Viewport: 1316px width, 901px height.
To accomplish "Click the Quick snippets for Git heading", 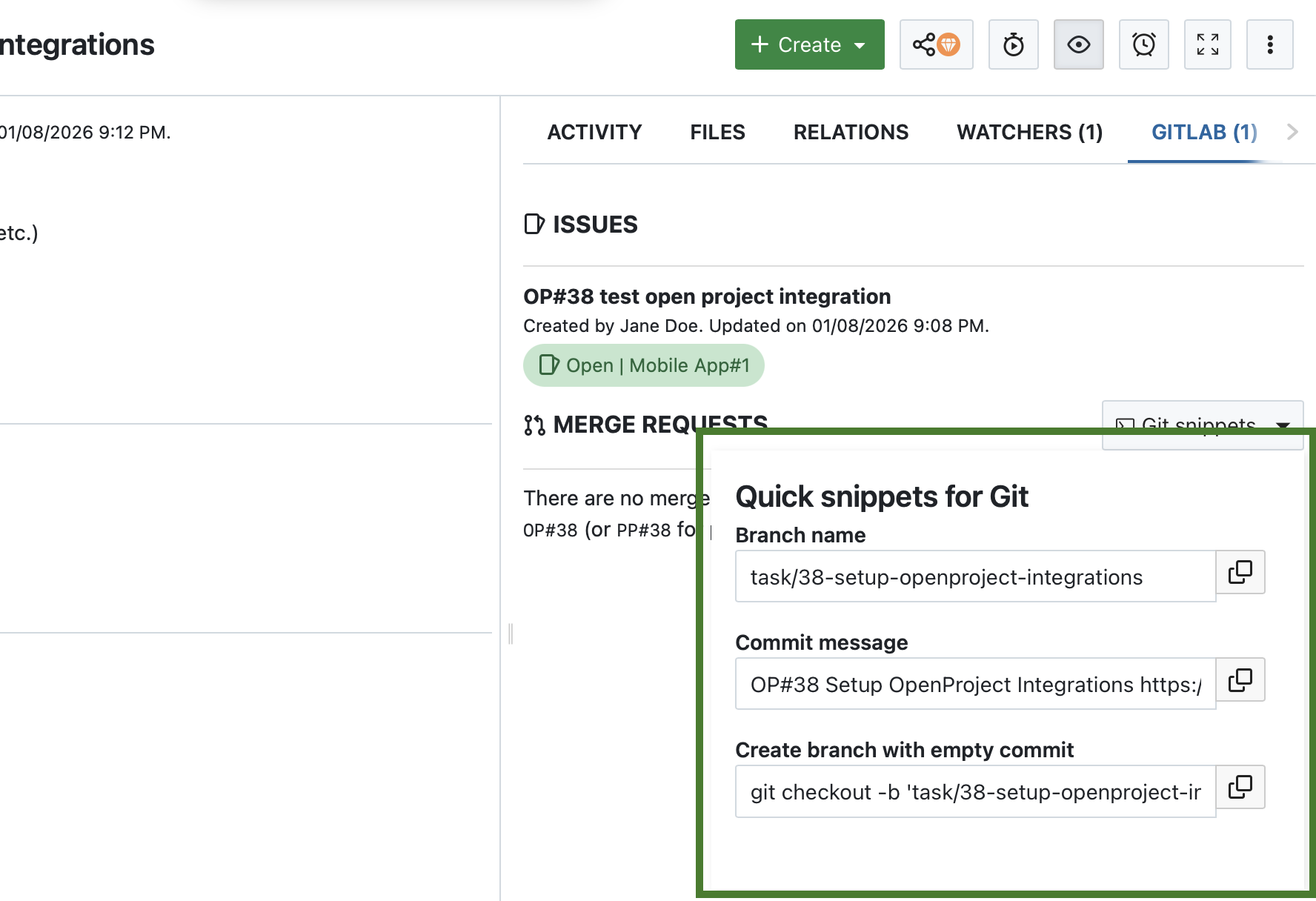I will click(882, 496).
